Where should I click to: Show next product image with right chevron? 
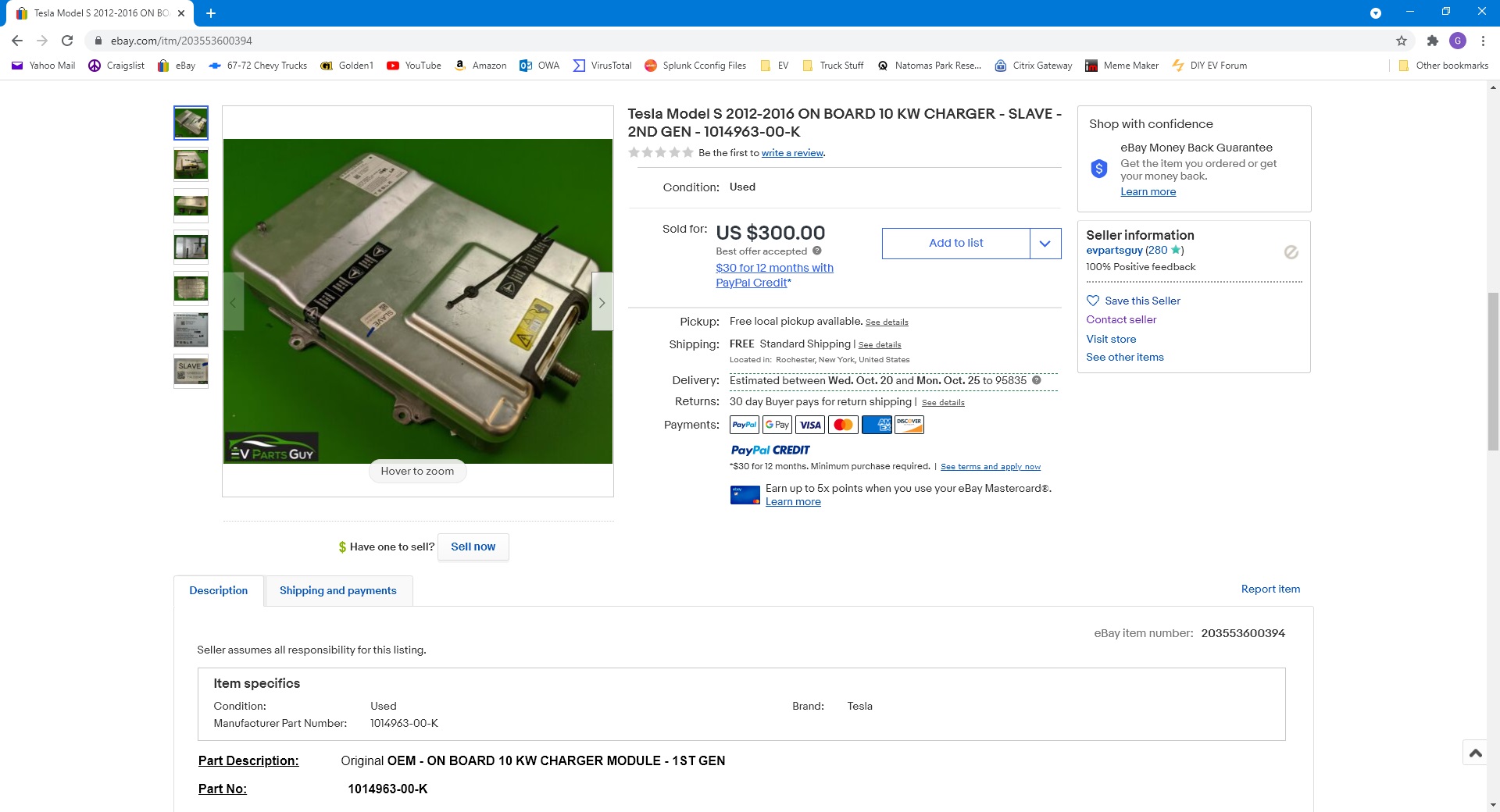coord(602,302)
